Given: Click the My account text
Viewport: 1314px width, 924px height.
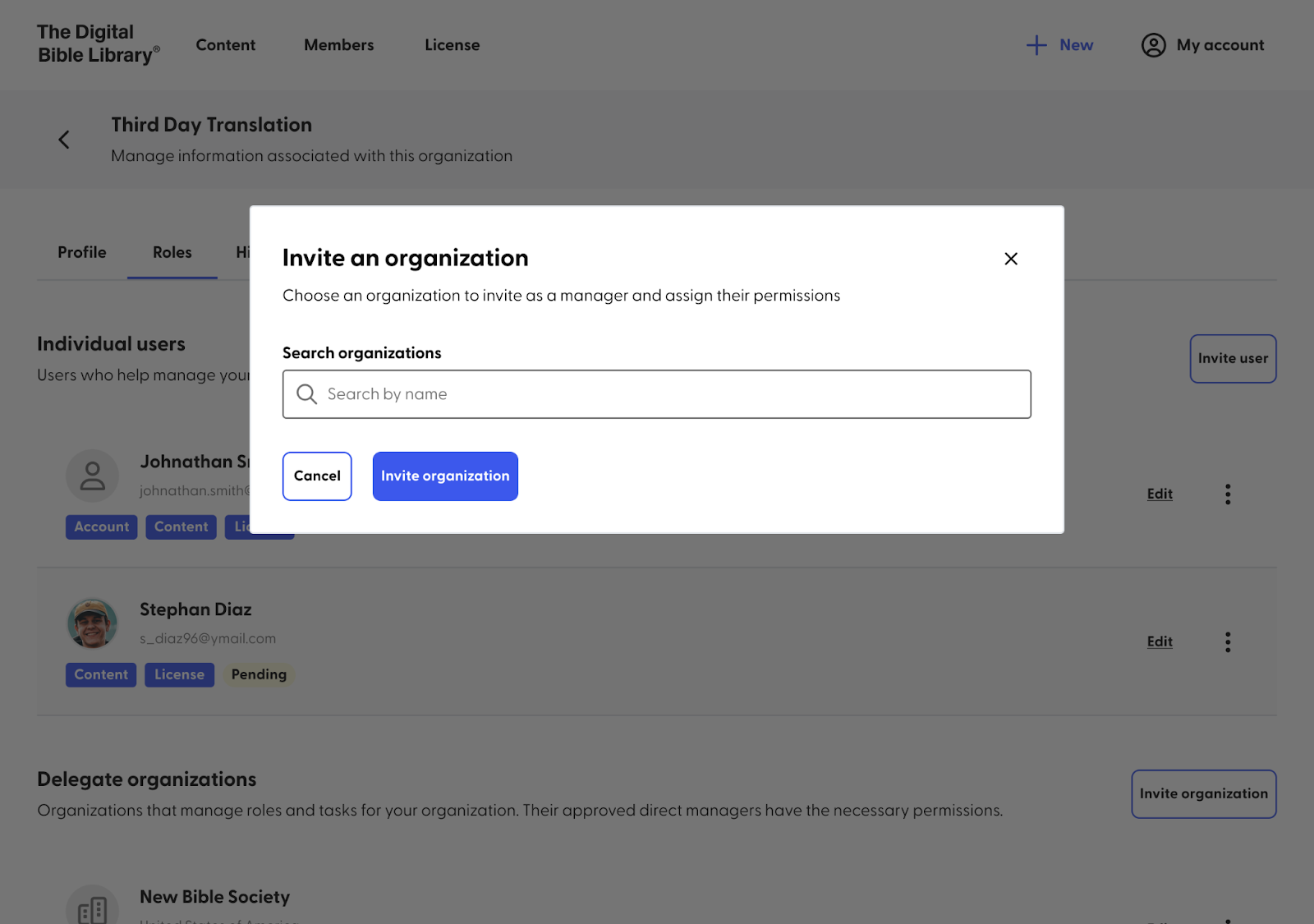Looking at the screenshot, I should 1220,45.
